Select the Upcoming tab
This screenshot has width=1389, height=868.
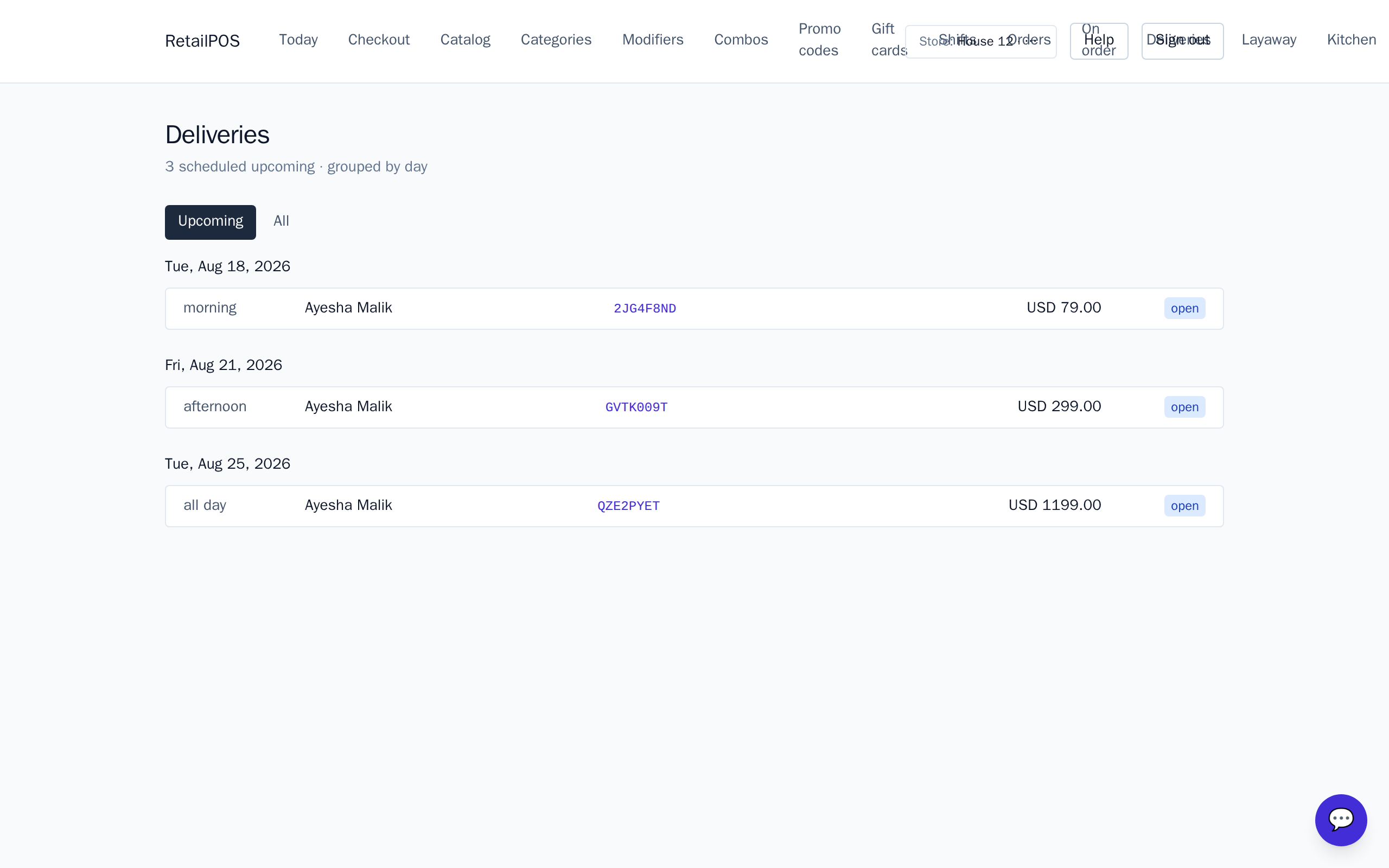click(210, 221)
